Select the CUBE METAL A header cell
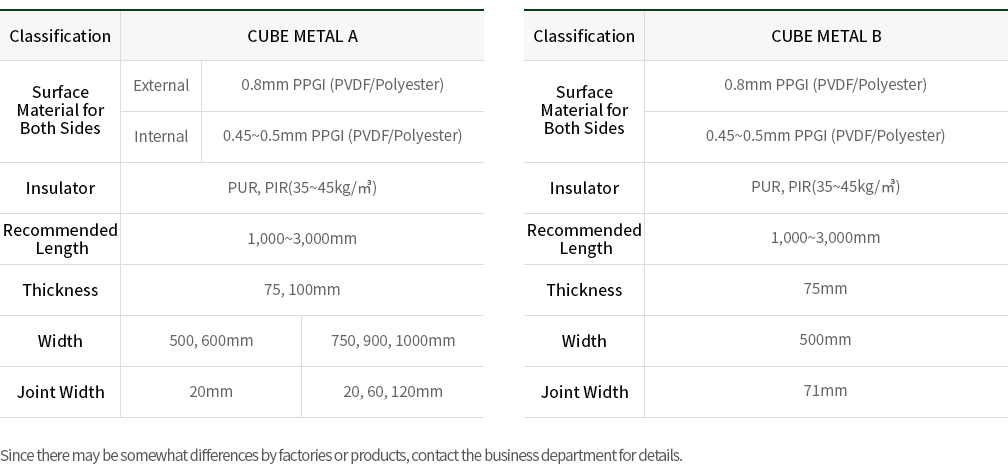Screen dimensions: 1008x471 point(302,36)
